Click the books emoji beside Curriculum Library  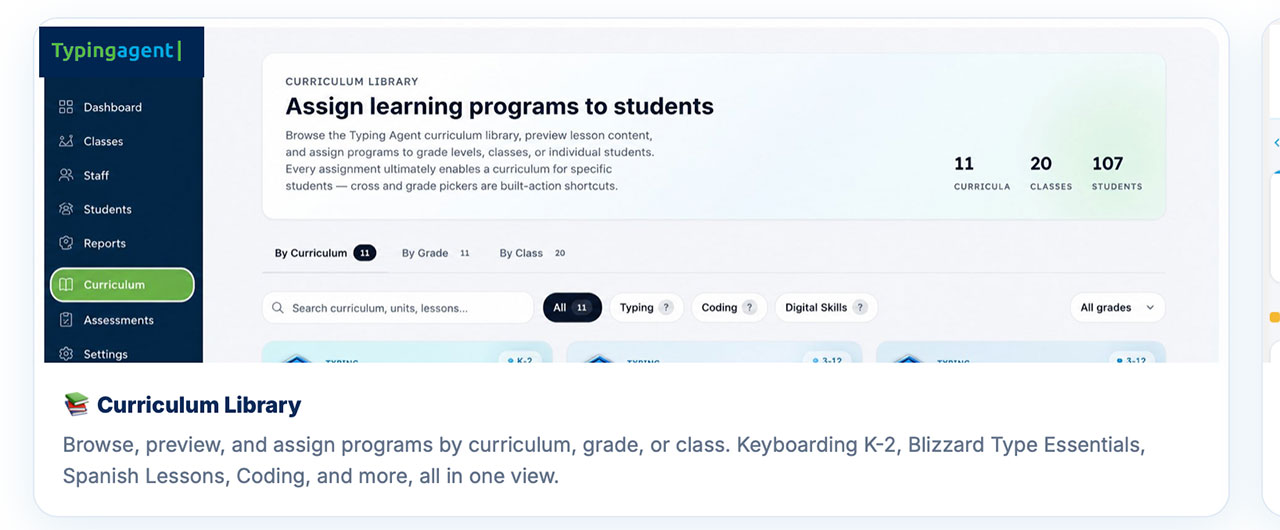coord(76,405)
